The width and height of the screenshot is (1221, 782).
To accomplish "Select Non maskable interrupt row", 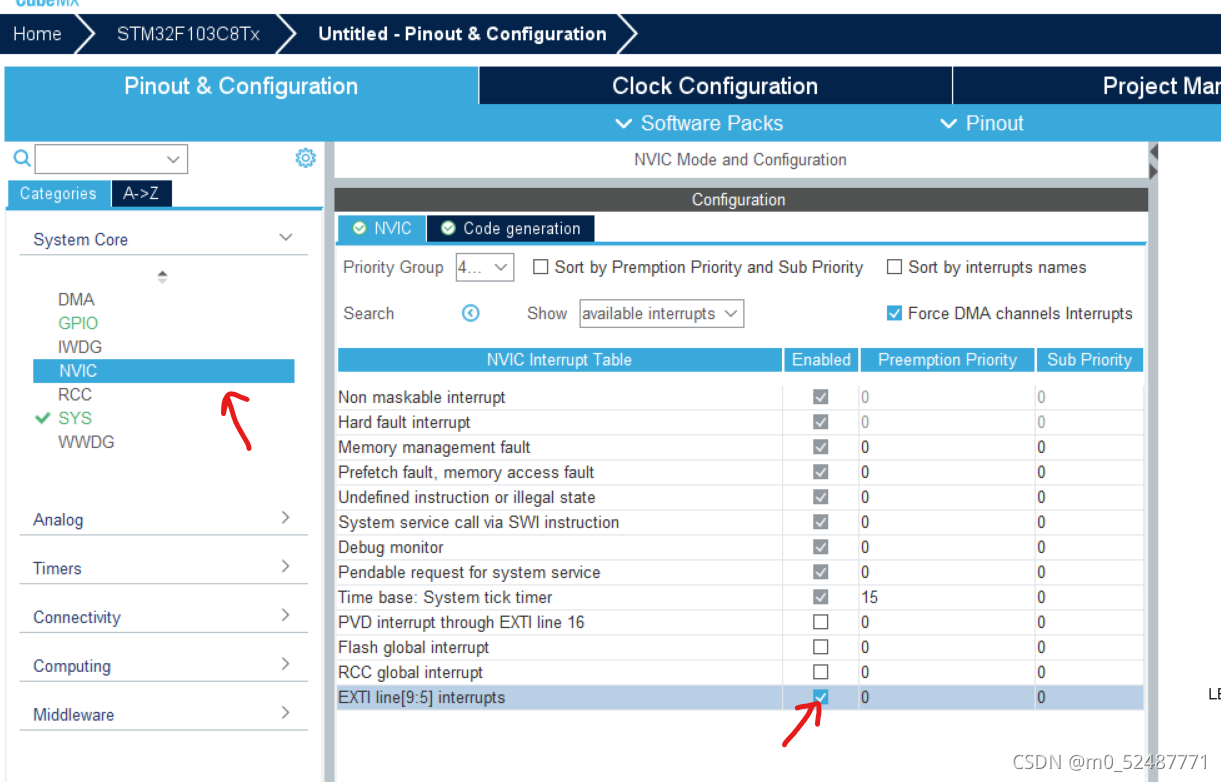I will pos(740,397).
